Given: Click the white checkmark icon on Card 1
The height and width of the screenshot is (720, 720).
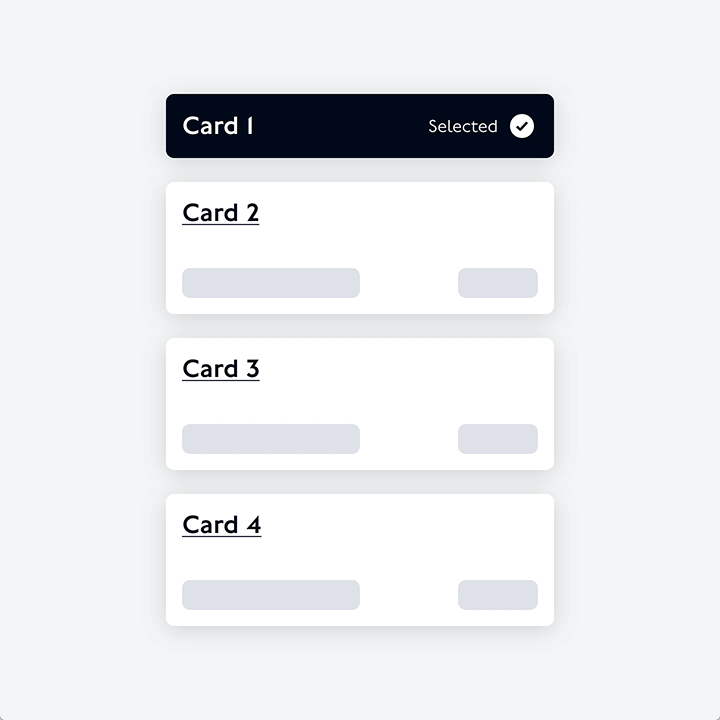Looking at the screenshot, I should pyautogui.click(x=522, y=126).
